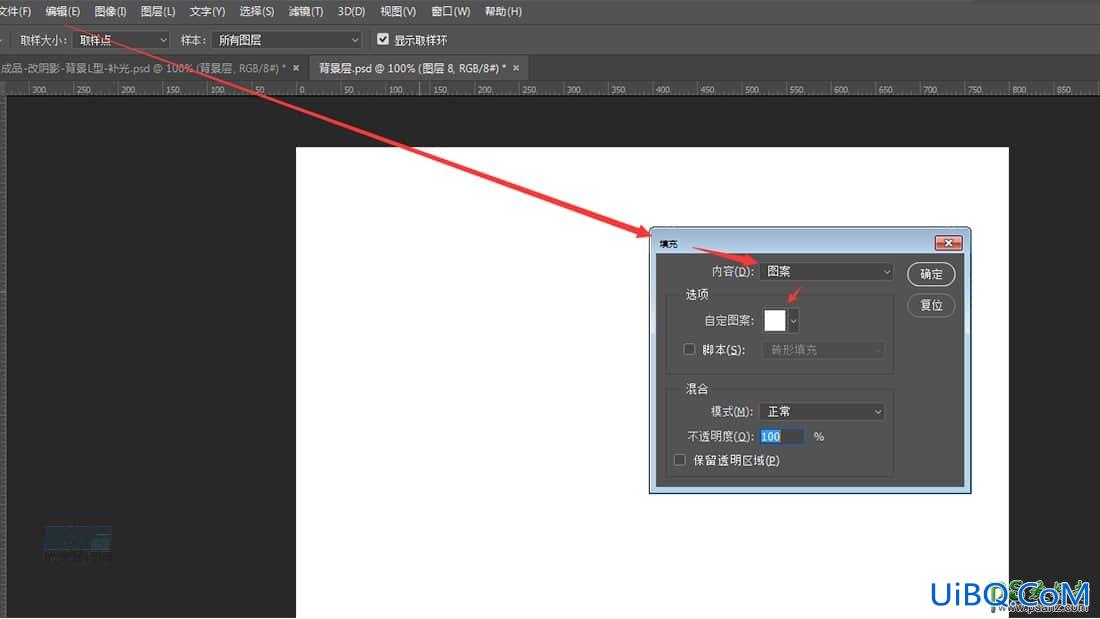The height and width of the screenshot is (619, 1100).
Task: Expand the 取样大小 dropdown
Action: coord(121,40)
